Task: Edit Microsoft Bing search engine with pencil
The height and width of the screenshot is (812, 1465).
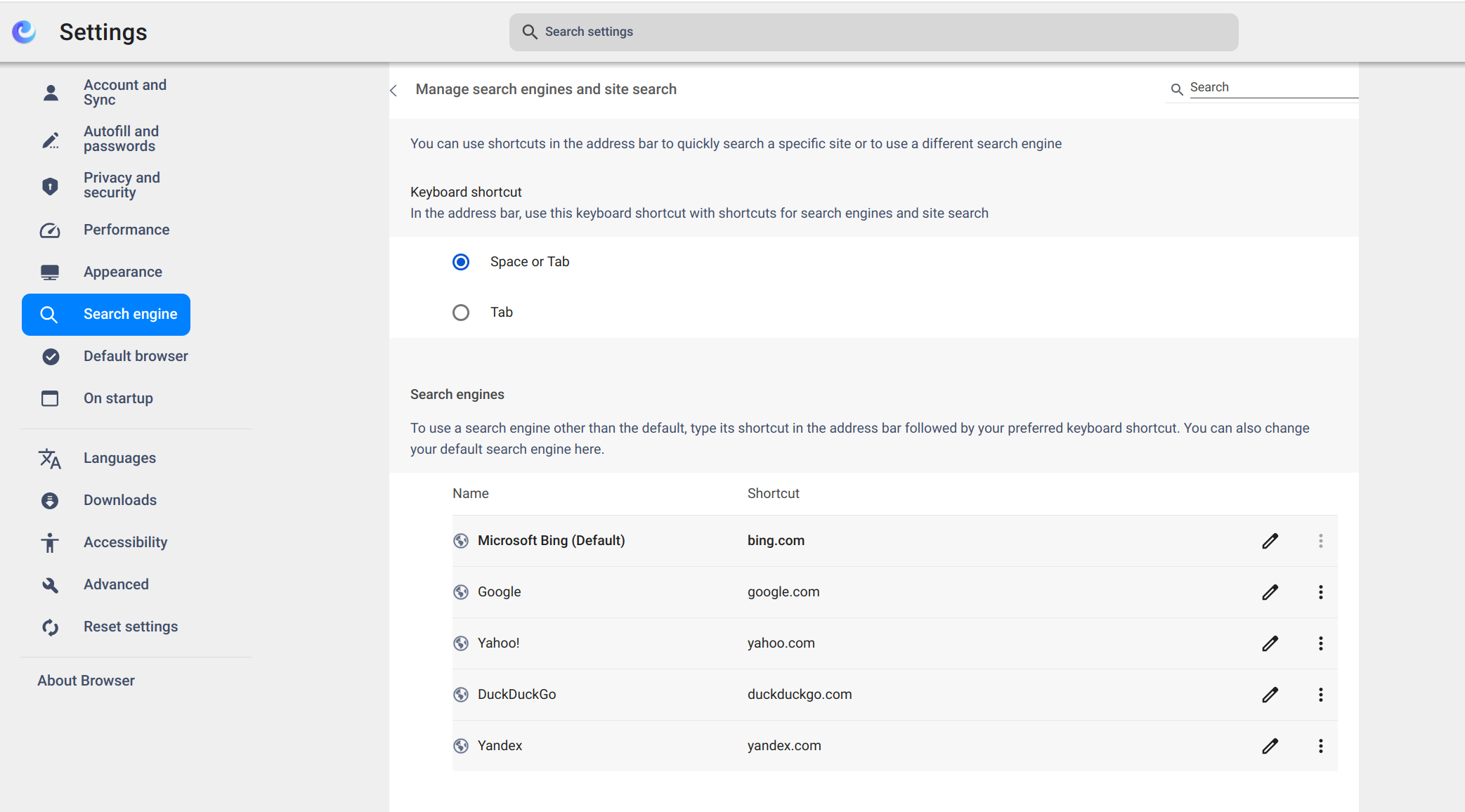Action: pyautogui.click(x=1270, y=541)
